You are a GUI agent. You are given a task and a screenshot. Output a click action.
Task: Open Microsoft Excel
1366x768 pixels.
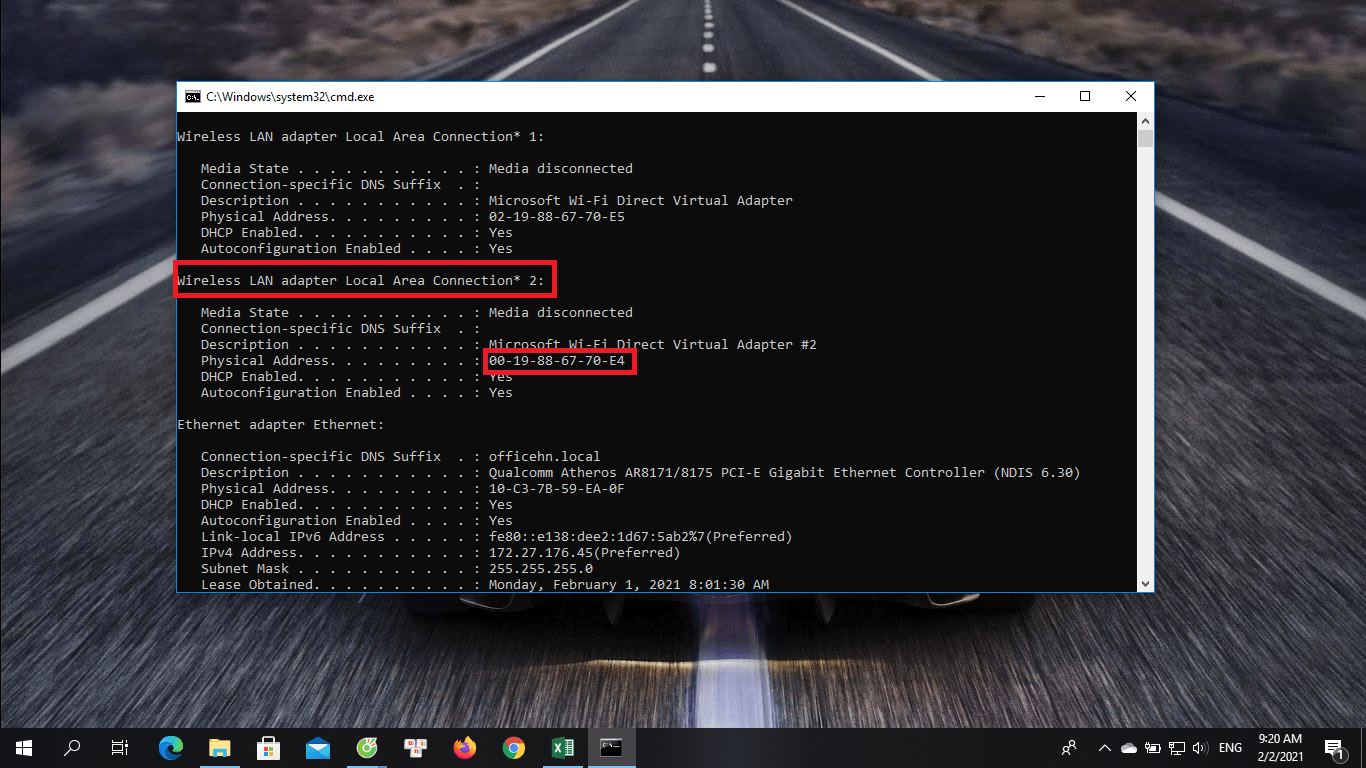(562, 747)
